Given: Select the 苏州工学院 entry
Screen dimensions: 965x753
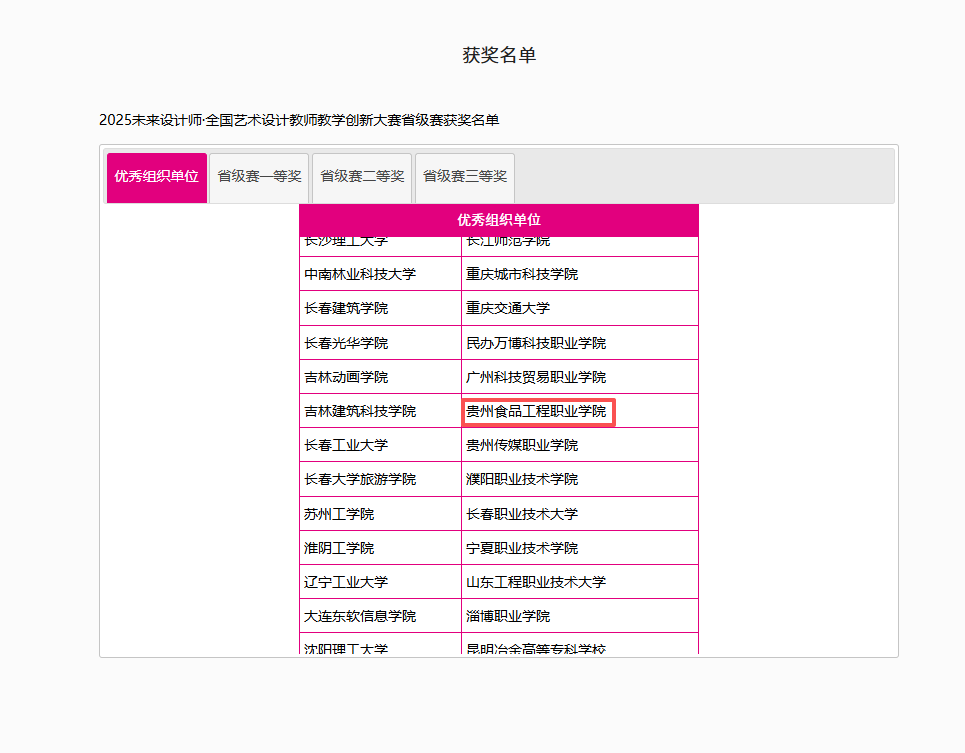Looking at the screenshot, I should (x=339, y=514).
